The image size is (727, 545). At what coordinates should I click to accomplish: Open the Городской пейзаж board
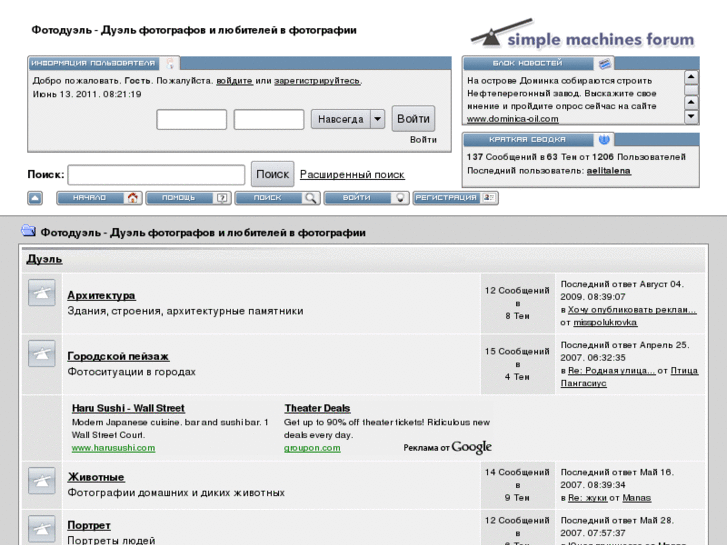(x=118, y=356)
